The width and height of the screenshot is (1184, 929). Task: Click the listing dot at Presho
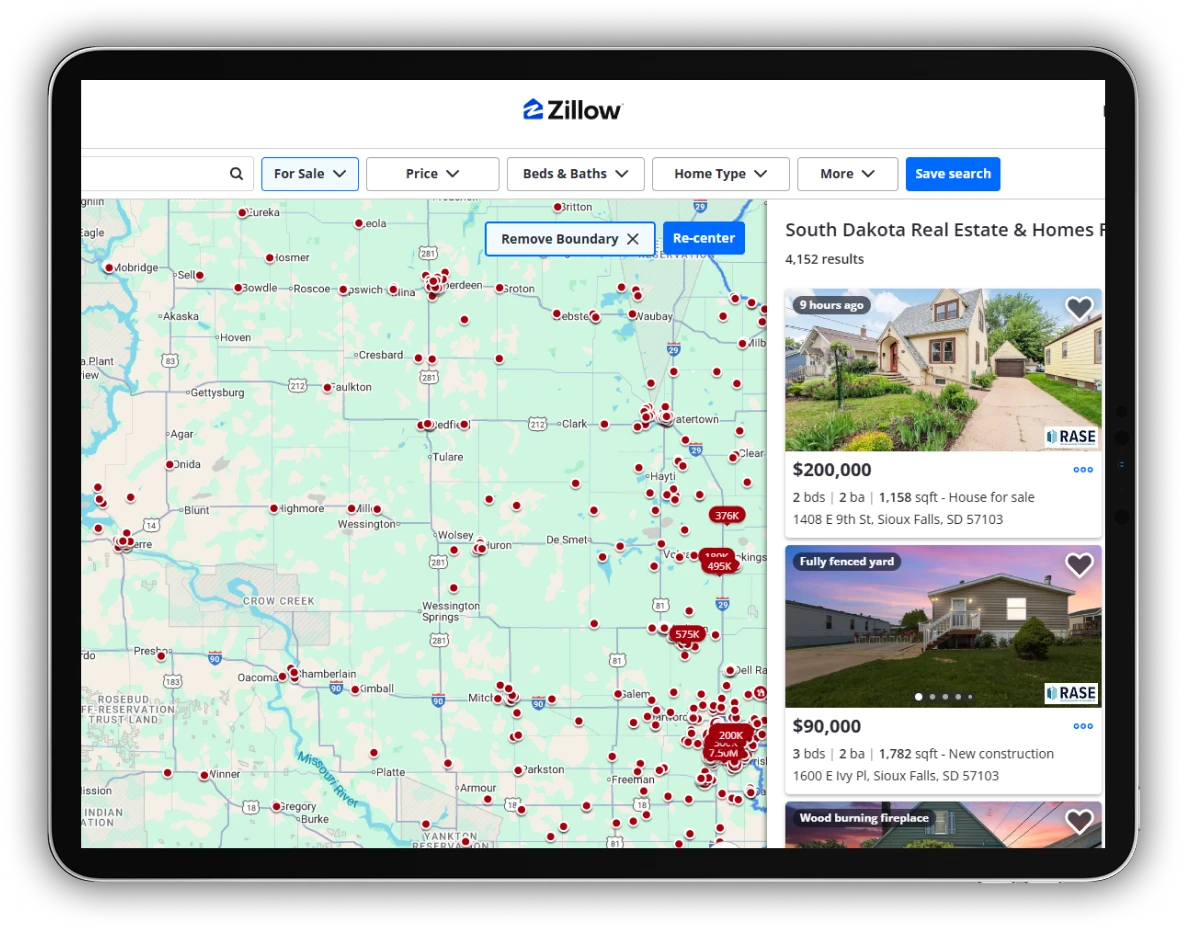coord(161,656)
